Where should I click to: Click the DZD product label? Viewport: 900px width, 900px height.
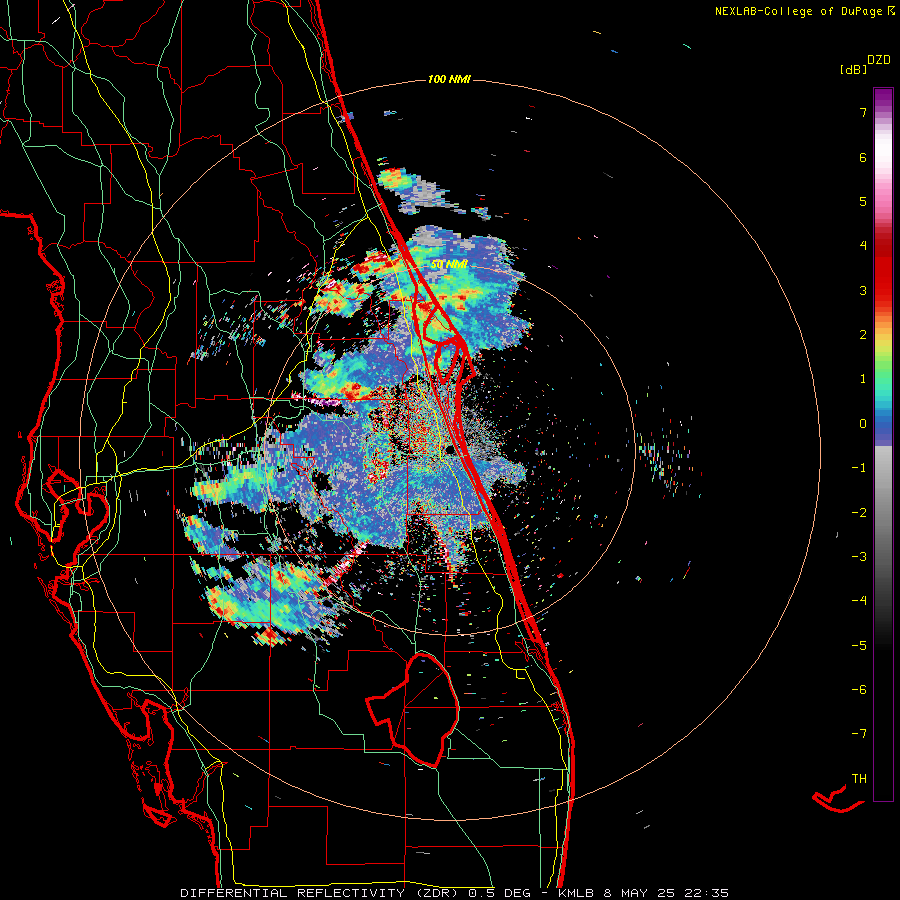point(879,60)
